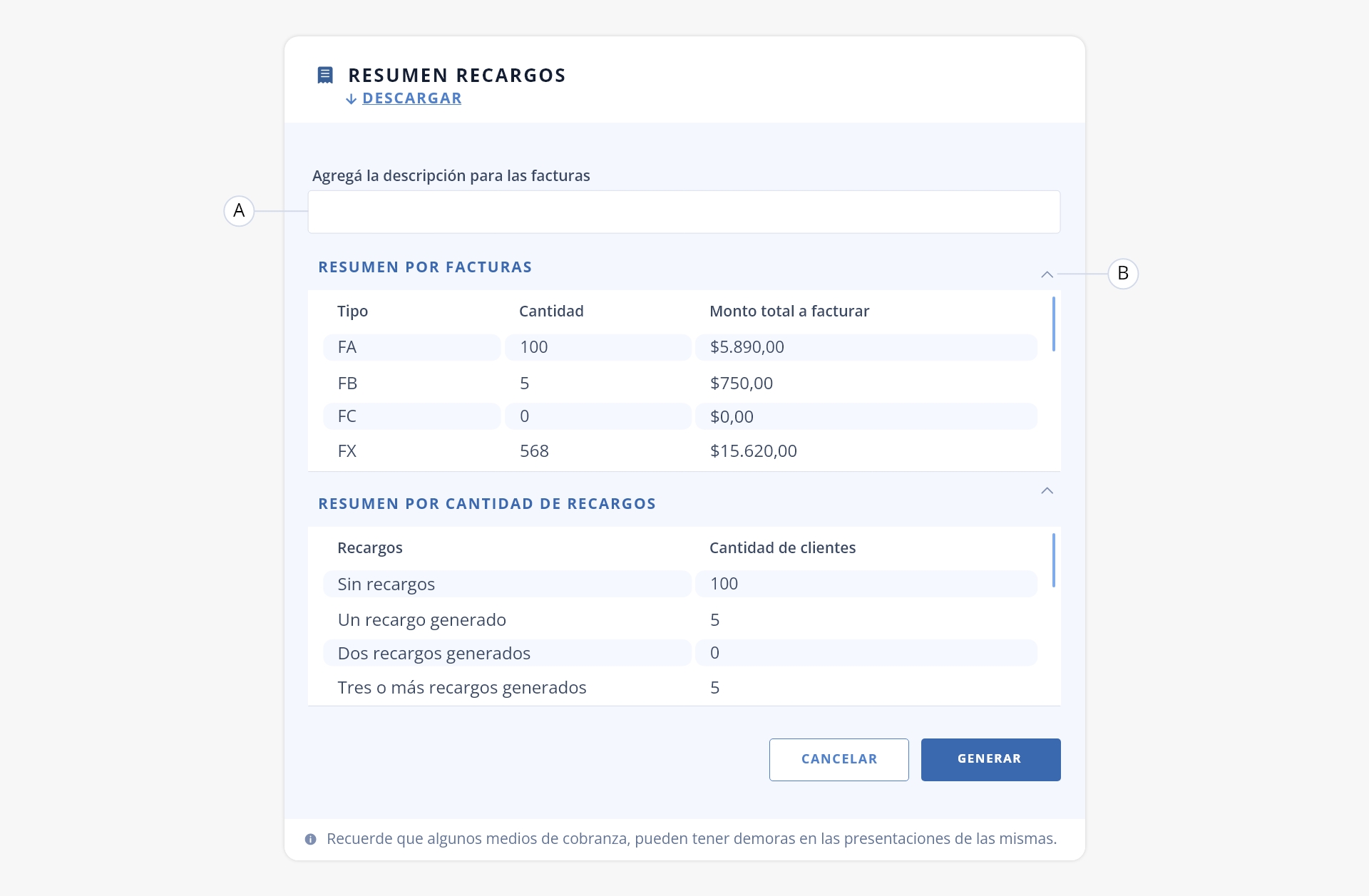Click the receipt icon beside Resumen Recargos
This screenshot has width=1369, height=896.
click(325, 75)
